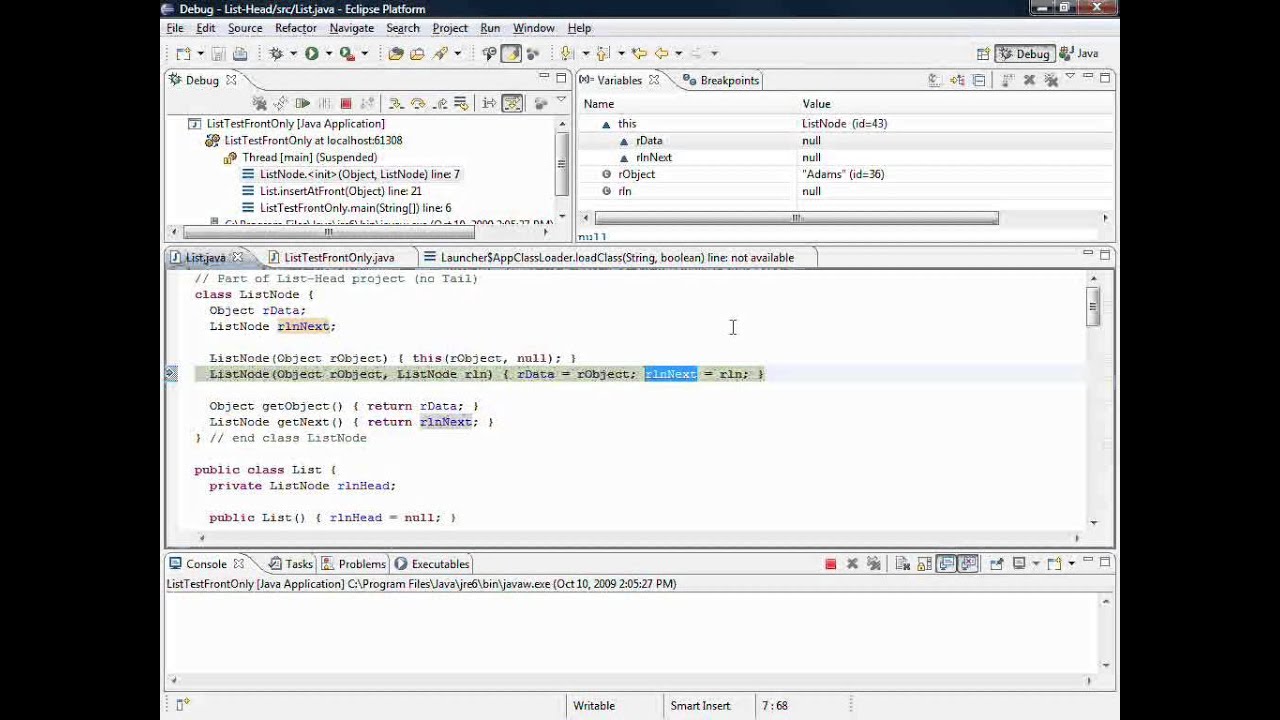This screenshot has width=1280, height=720.
Task: Click Debug view horizontal scrollbar thumb
Action: coord(327,232)
